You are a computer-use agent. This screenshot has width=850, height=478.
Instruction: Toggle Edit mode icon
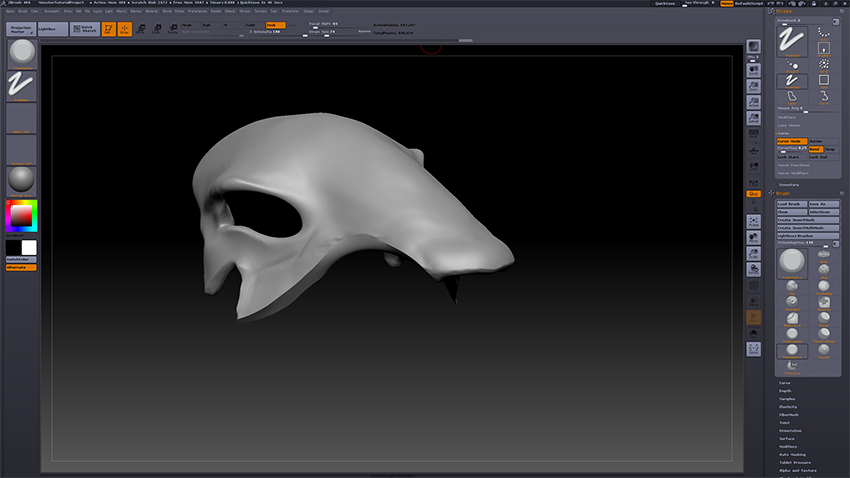click(109, 29)
